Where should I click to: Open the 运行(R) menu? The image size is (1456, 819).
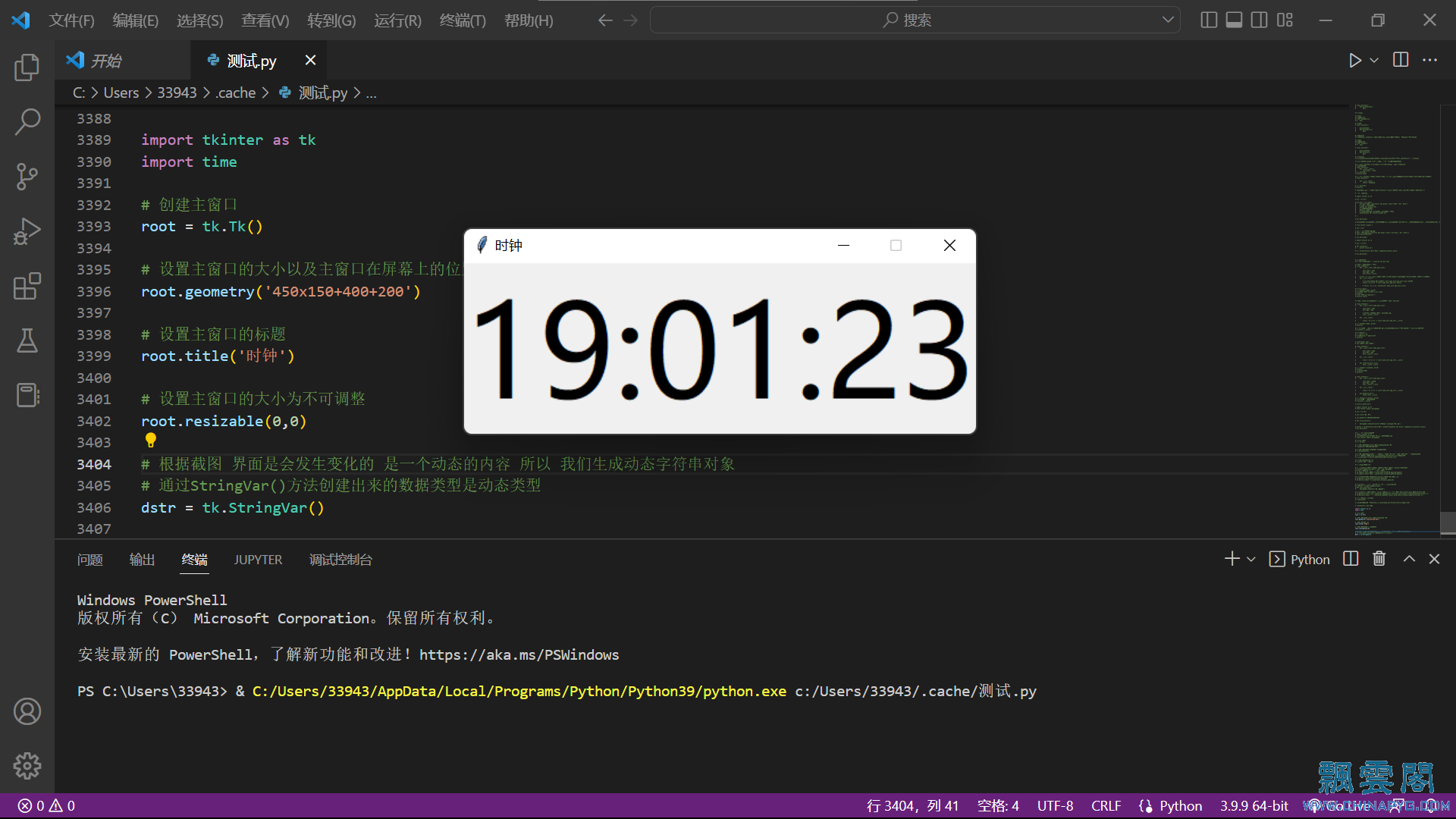tap(397, 20)
